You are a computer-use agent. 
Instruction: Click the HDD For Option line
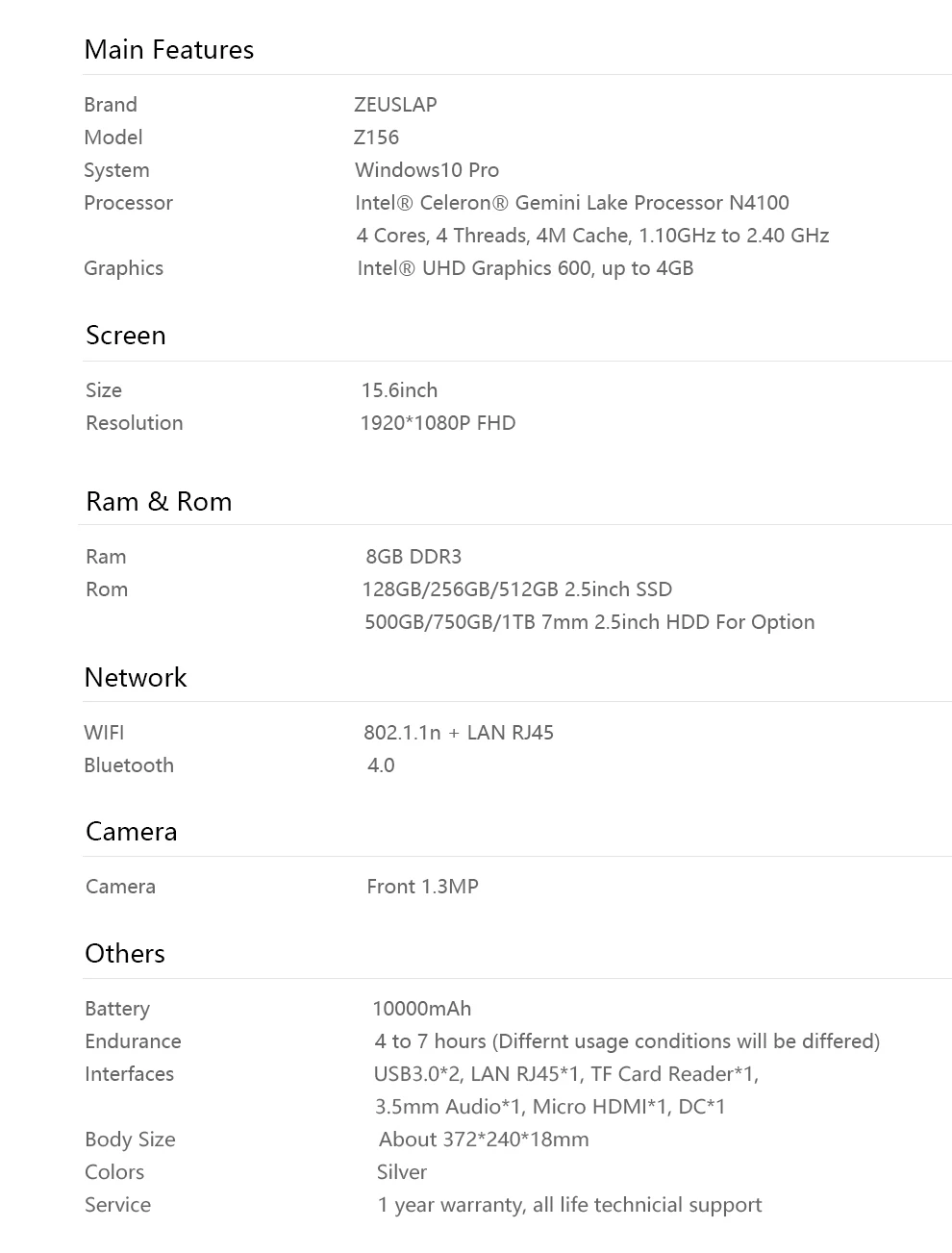(x=589, y=622)
